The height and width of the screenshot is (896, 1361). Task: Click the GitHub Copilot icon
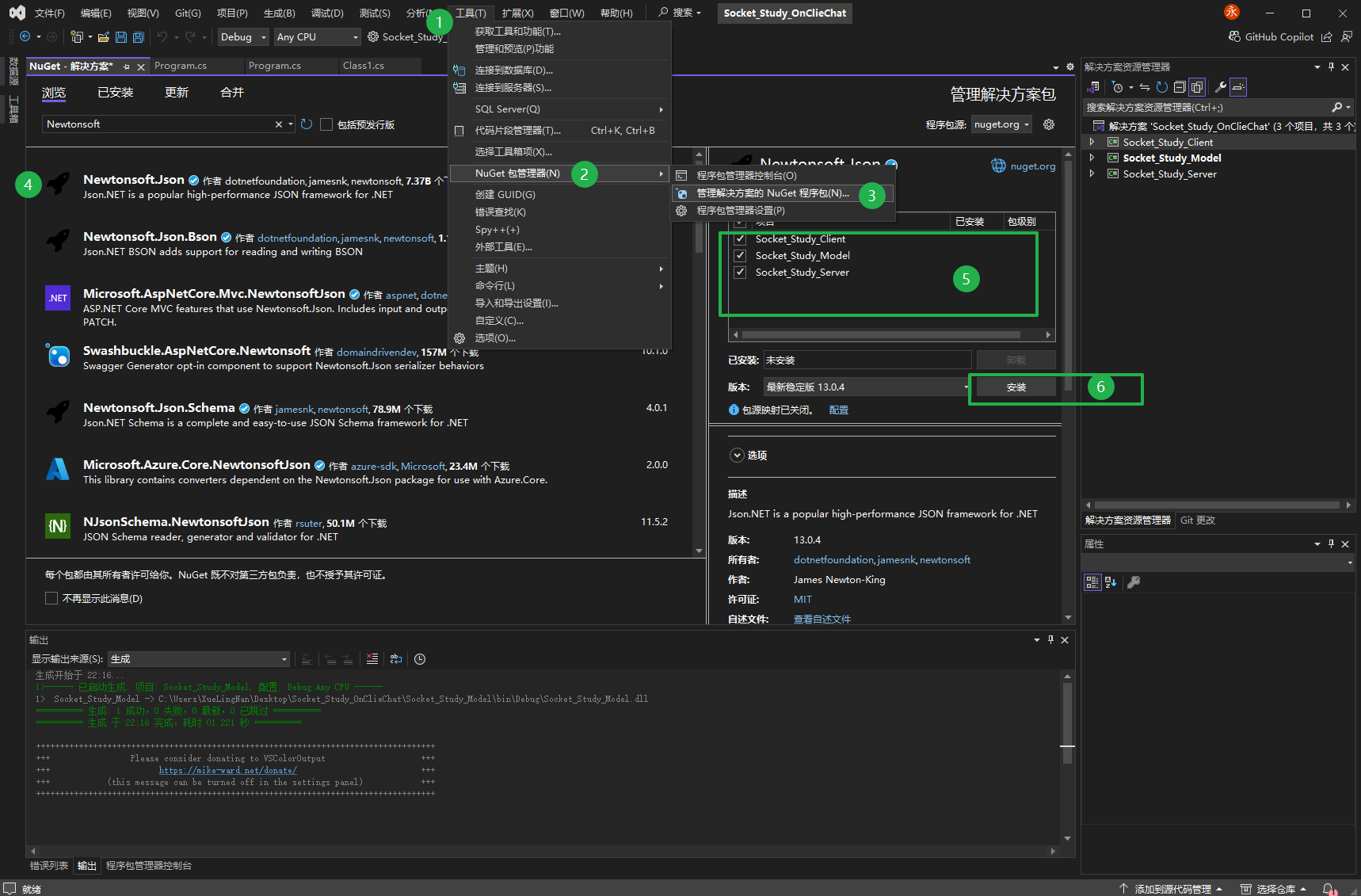pos(1234,36)
